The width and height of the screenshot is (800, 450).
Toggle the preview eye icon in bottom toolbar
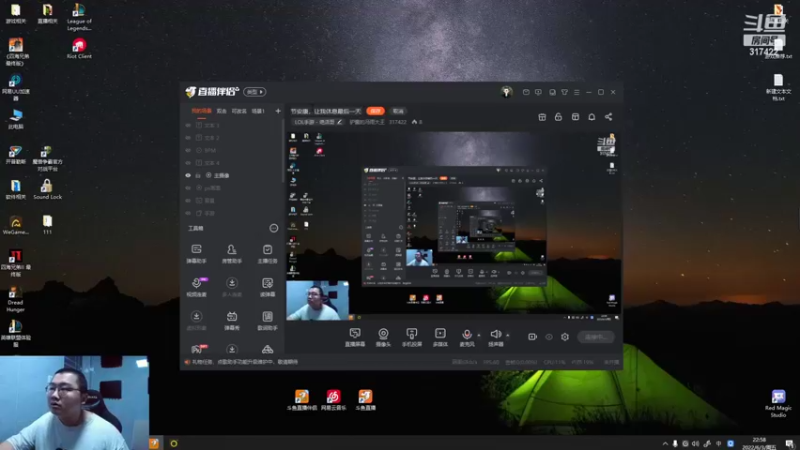click(549, 337)
